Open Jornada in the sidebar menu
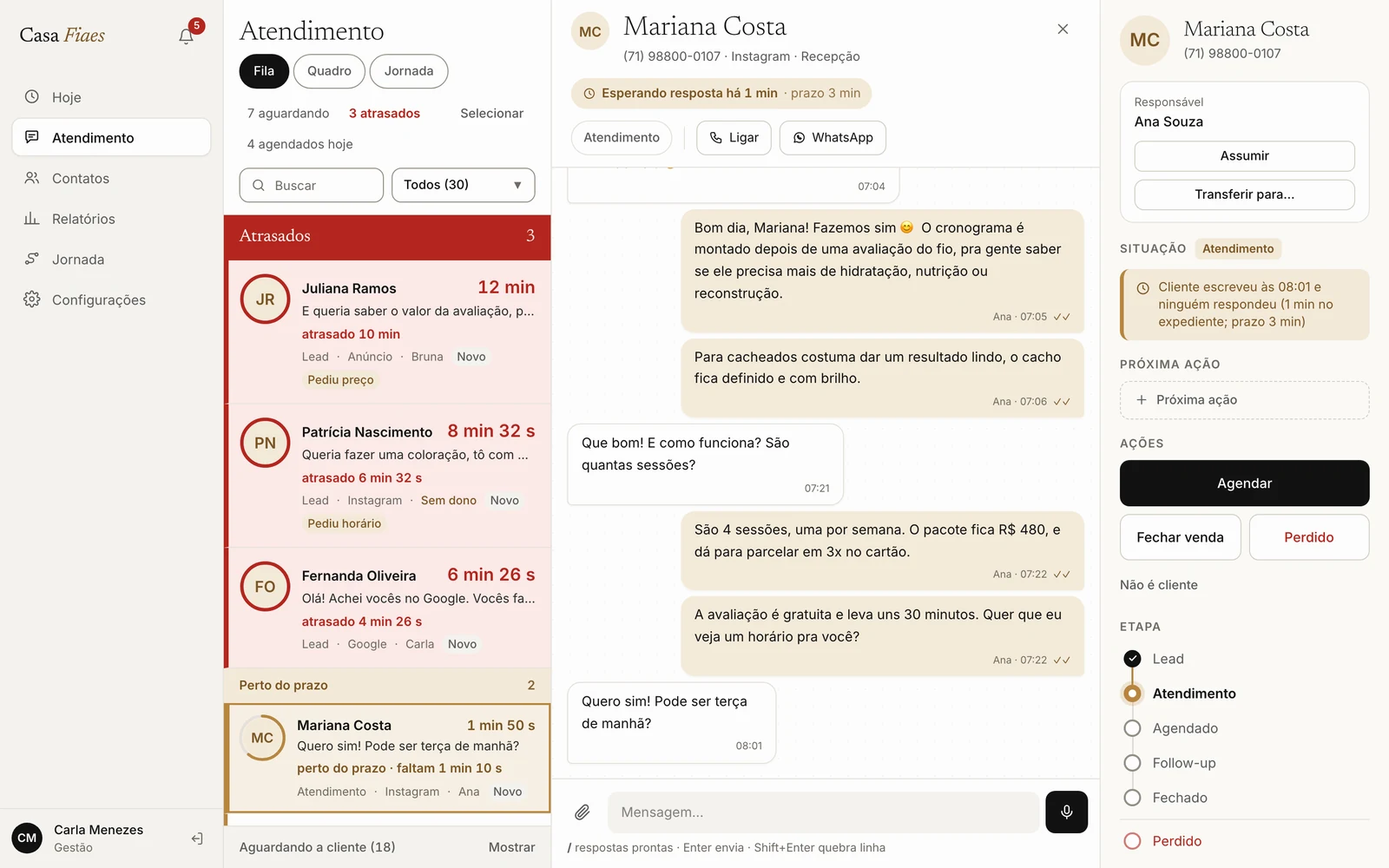The height and width of the screenshot is (868, 1389). 111,260
